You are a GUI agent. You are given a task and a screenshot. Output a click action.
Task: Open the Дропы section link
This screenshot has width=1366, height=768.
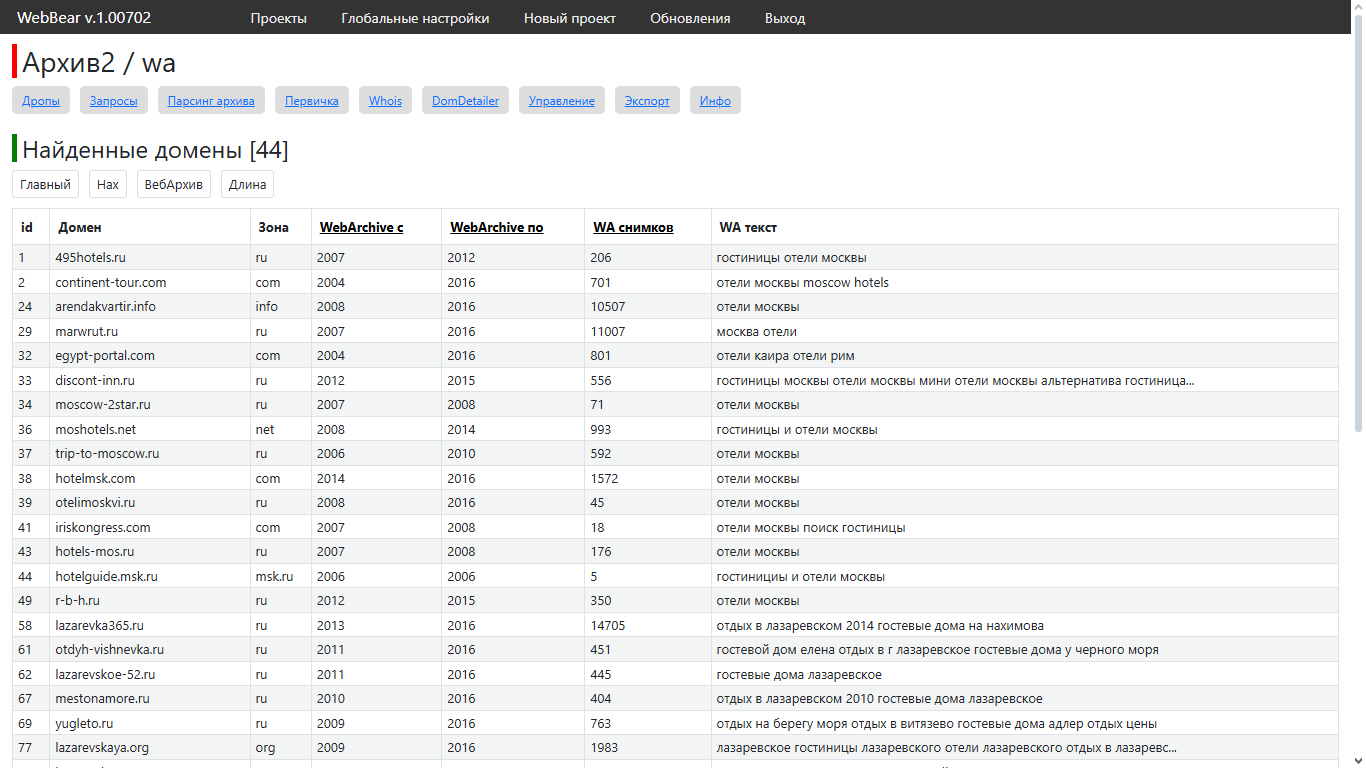pyautogui.click(x=41, y=100)
